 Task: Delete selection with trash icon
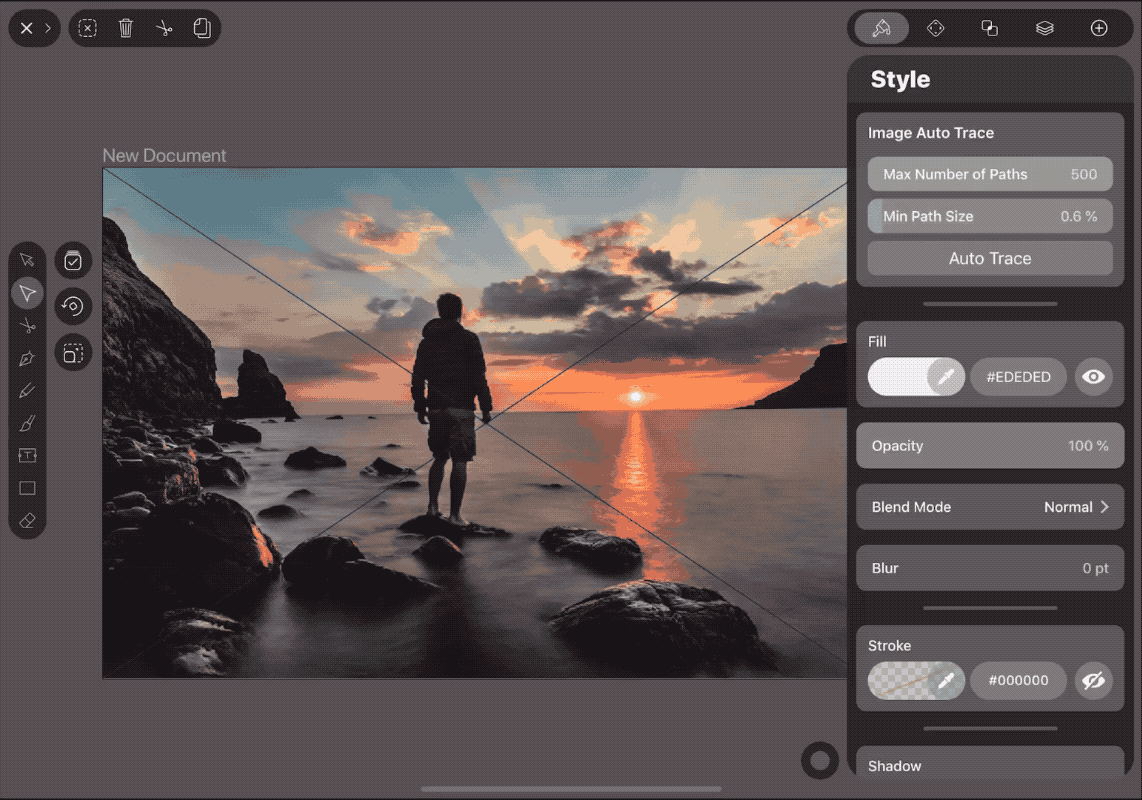coord(126,28)
